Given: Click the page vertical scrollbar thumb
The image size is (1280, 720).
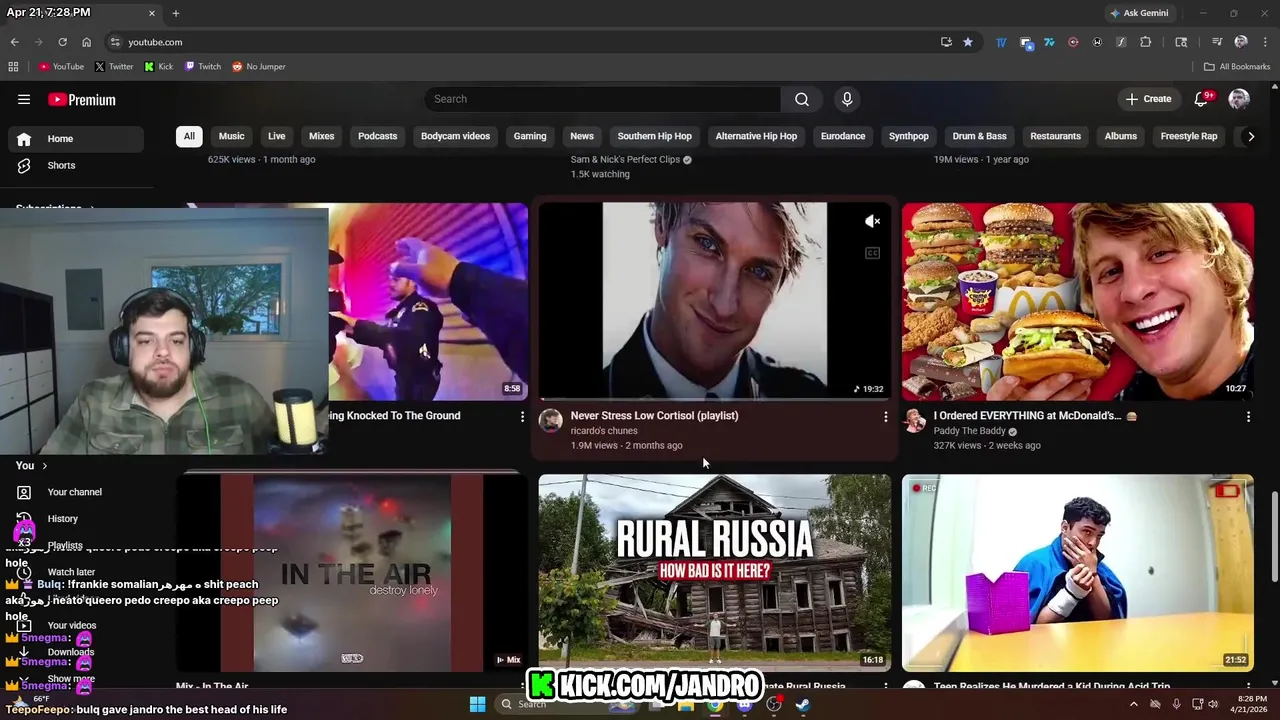Looking at the screenshot, I should tap(1274, 535).
